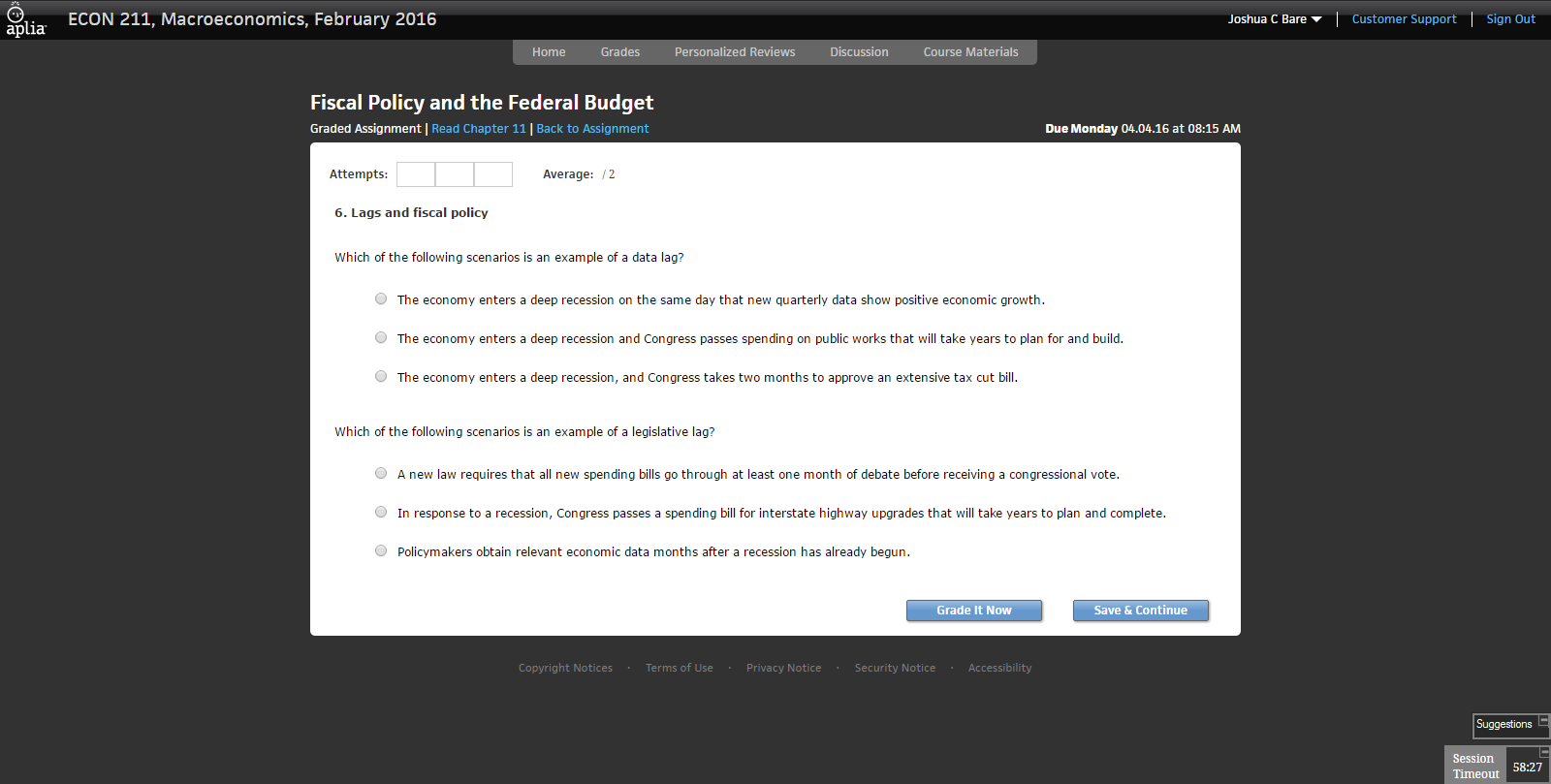The width and height of the screenshot is (1551, 784).
Task: Click the "Average: /2" score text
Action: pos(579,174)
